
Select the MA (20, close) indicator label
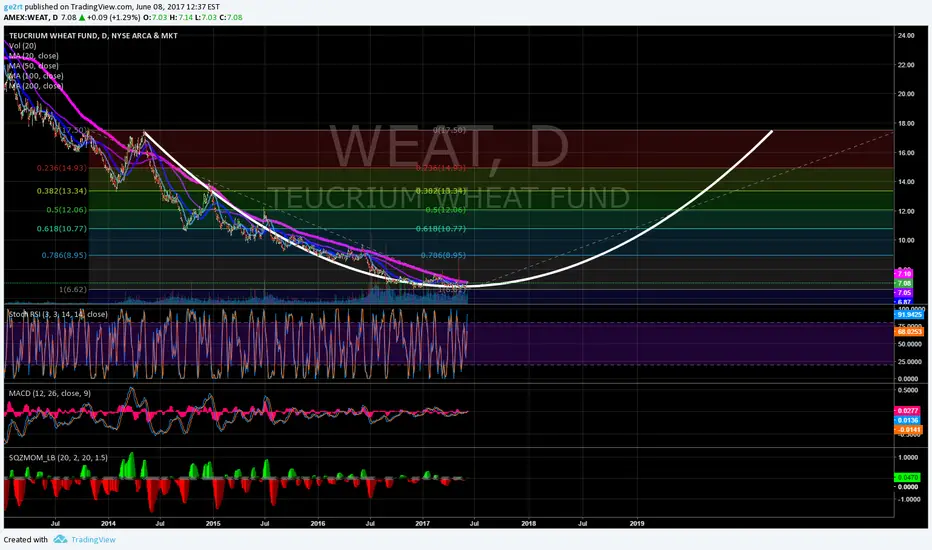[34, 56]
